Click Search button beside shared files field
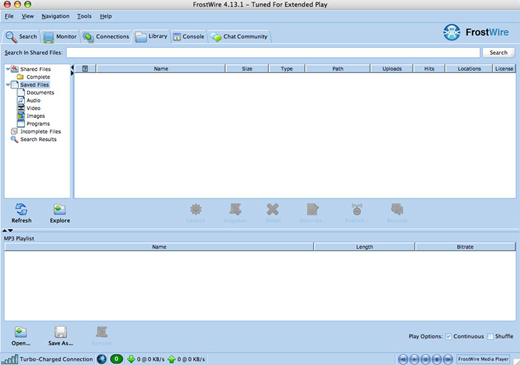Viewport: 520px width, 365px height. click(498, 53)
